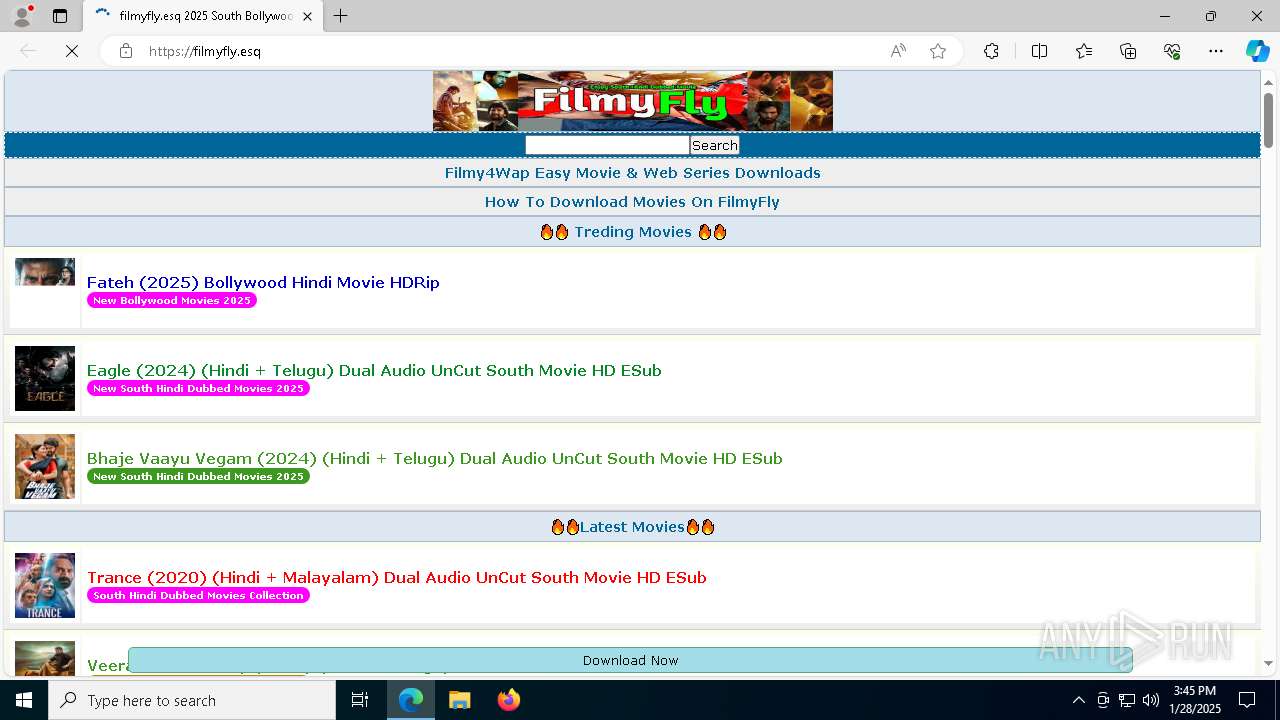Add page to favorites star icon

(x=938, y=51)
